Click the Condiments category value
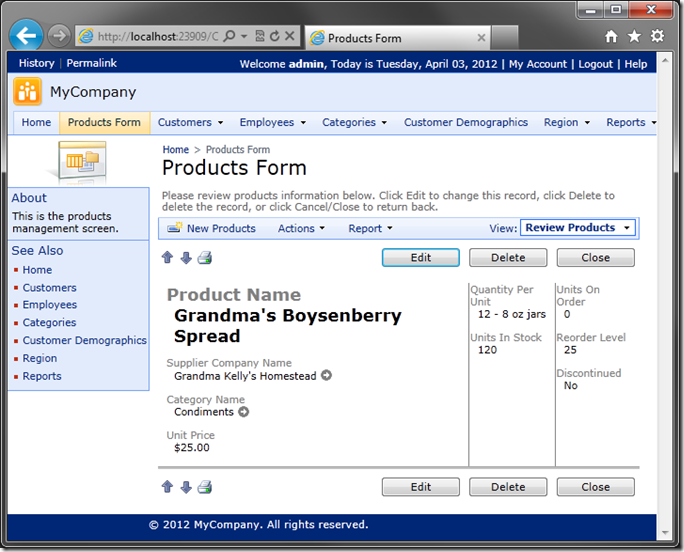684x552 pixels. tap(204, 412)
